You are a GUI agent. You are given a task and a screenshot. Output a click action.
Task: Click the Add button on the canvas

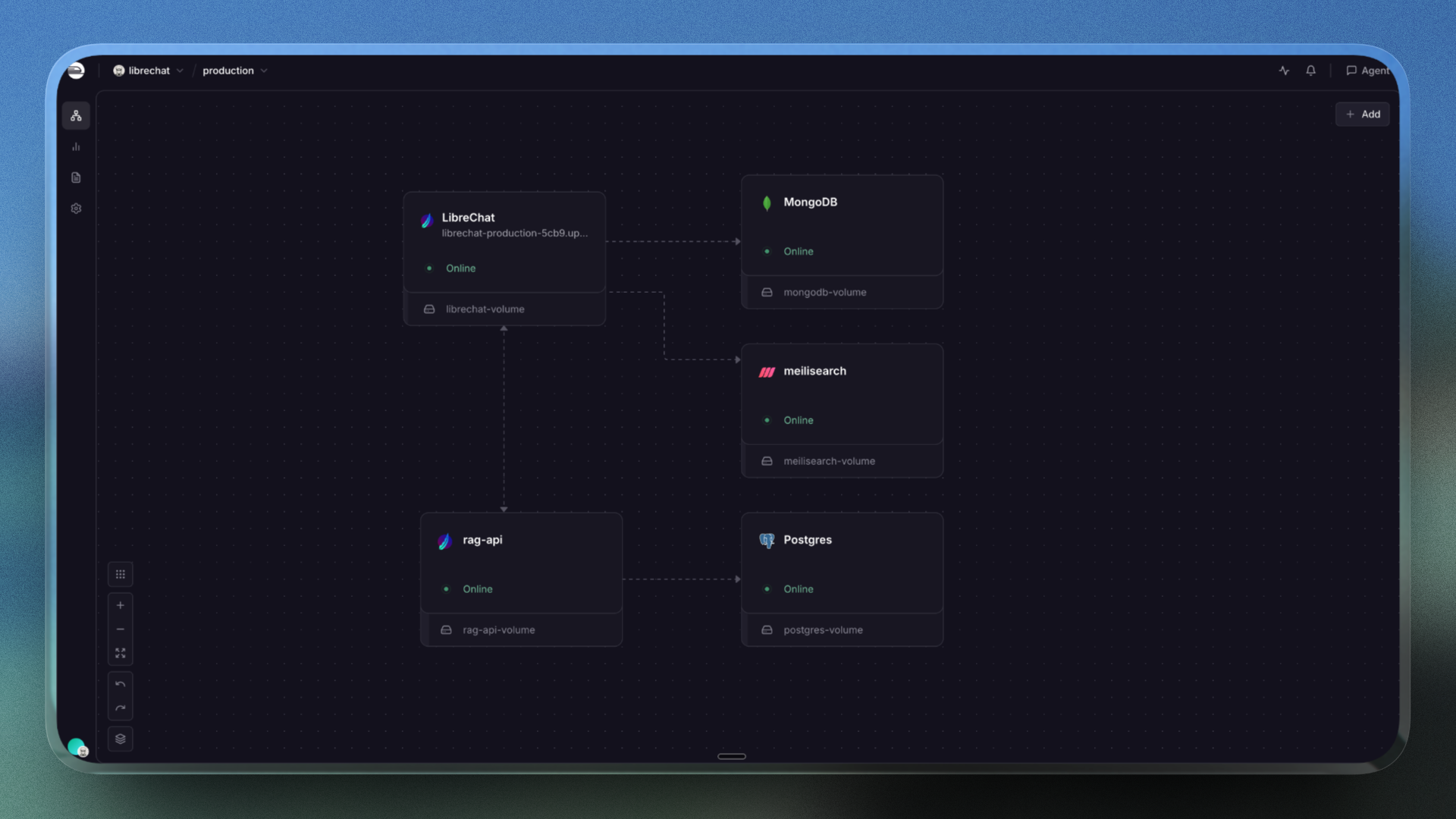coord(1363,115)
